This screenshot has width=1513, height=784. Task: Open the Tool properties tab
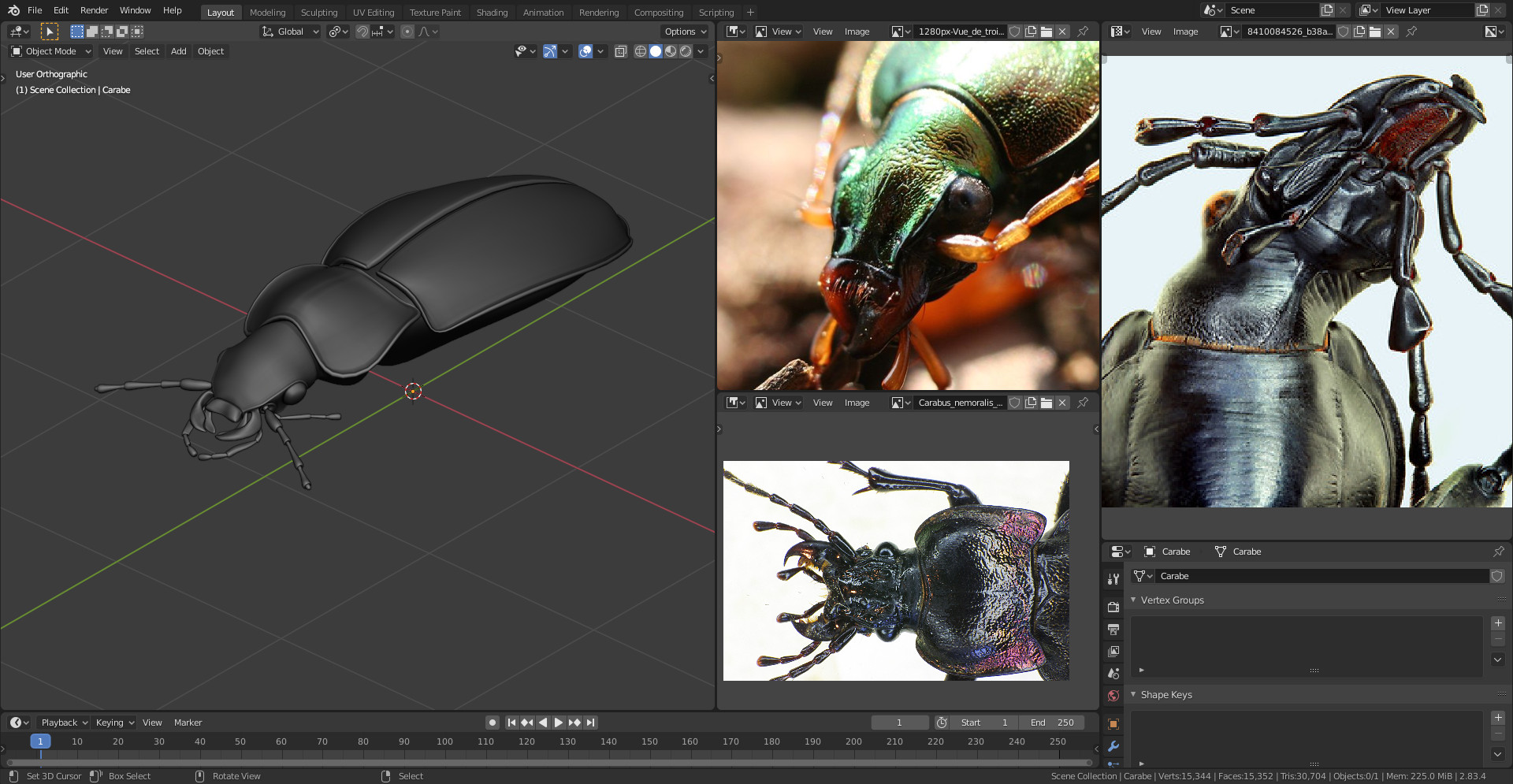click(1113, 579)
